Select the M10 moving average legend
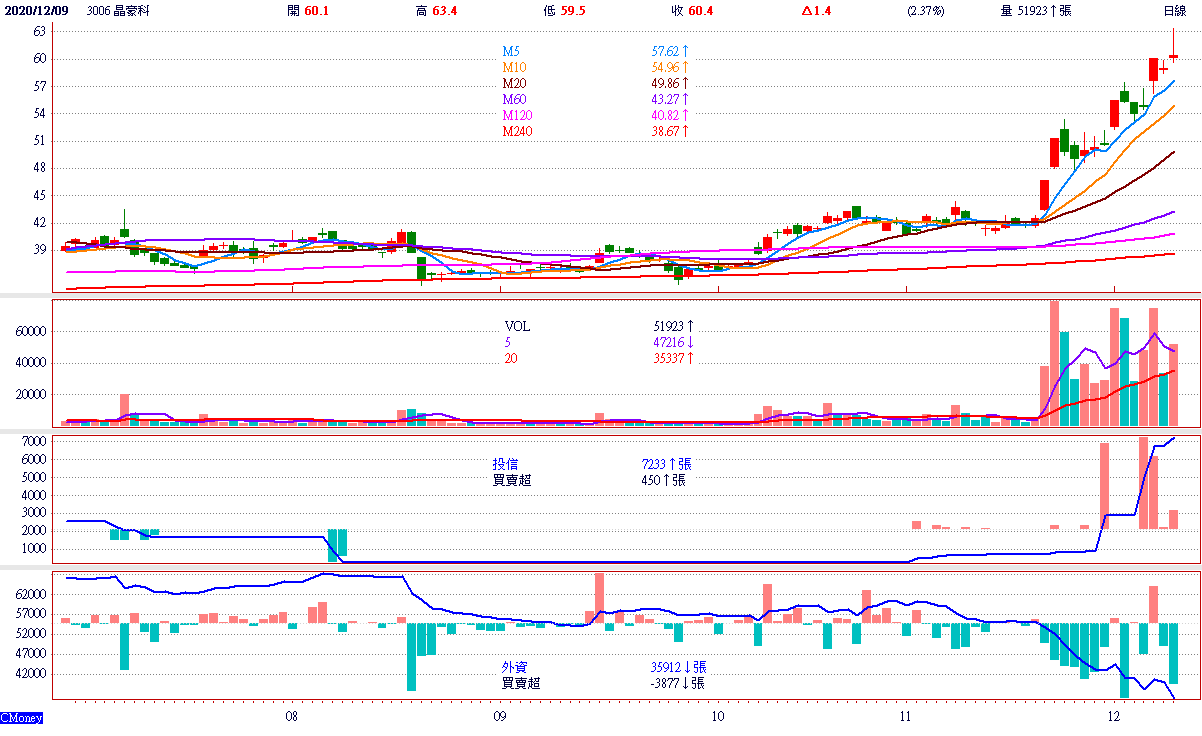Image resolution: width=1202 pixels, height=736 pixels. tap(514, 66)
